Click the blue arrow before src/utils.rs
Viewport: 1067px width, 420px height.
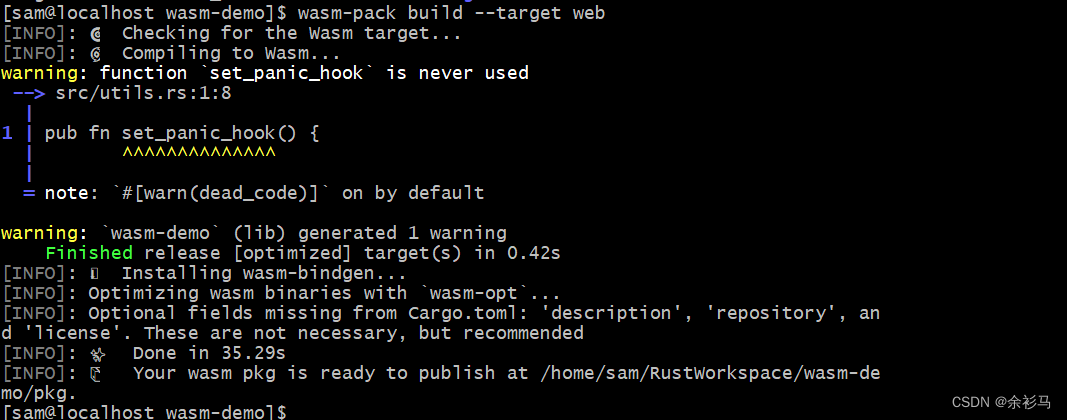click(x=29, y=93)
